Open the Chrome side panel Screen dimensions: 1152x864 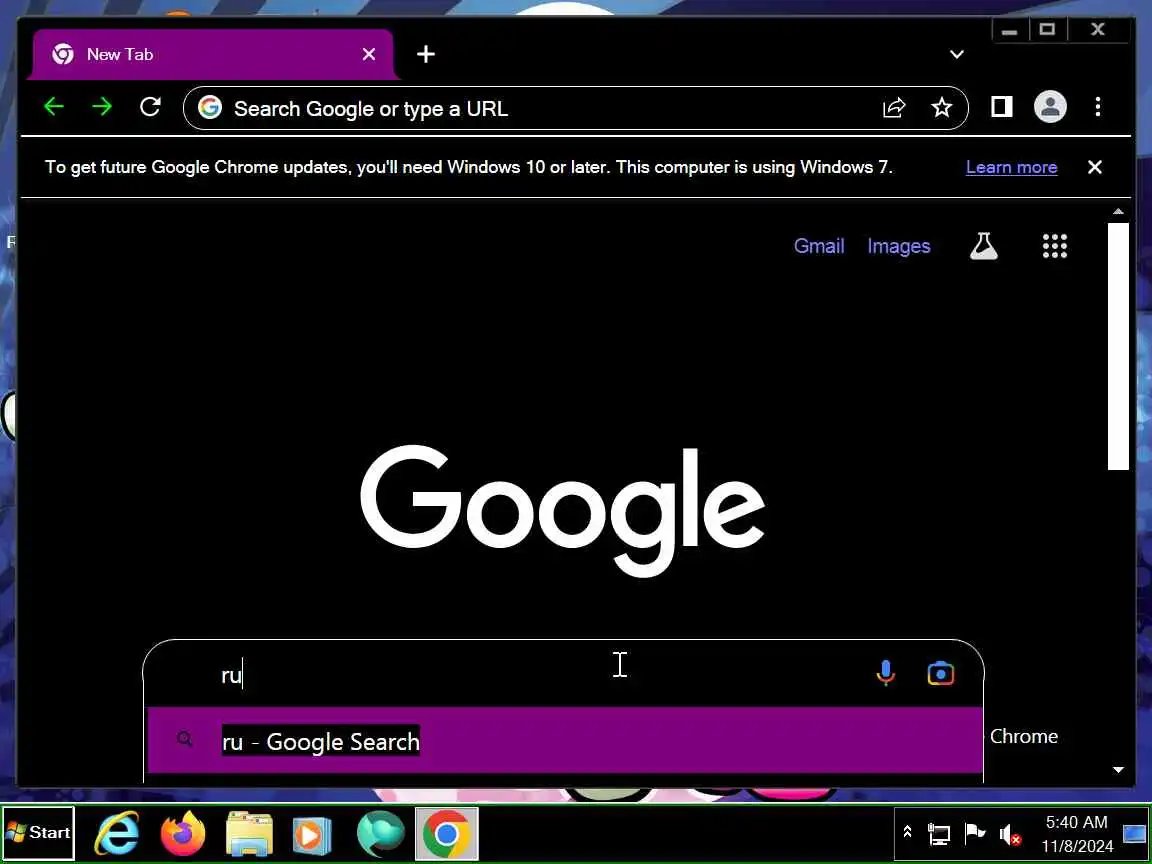(x=1001, y=107)
